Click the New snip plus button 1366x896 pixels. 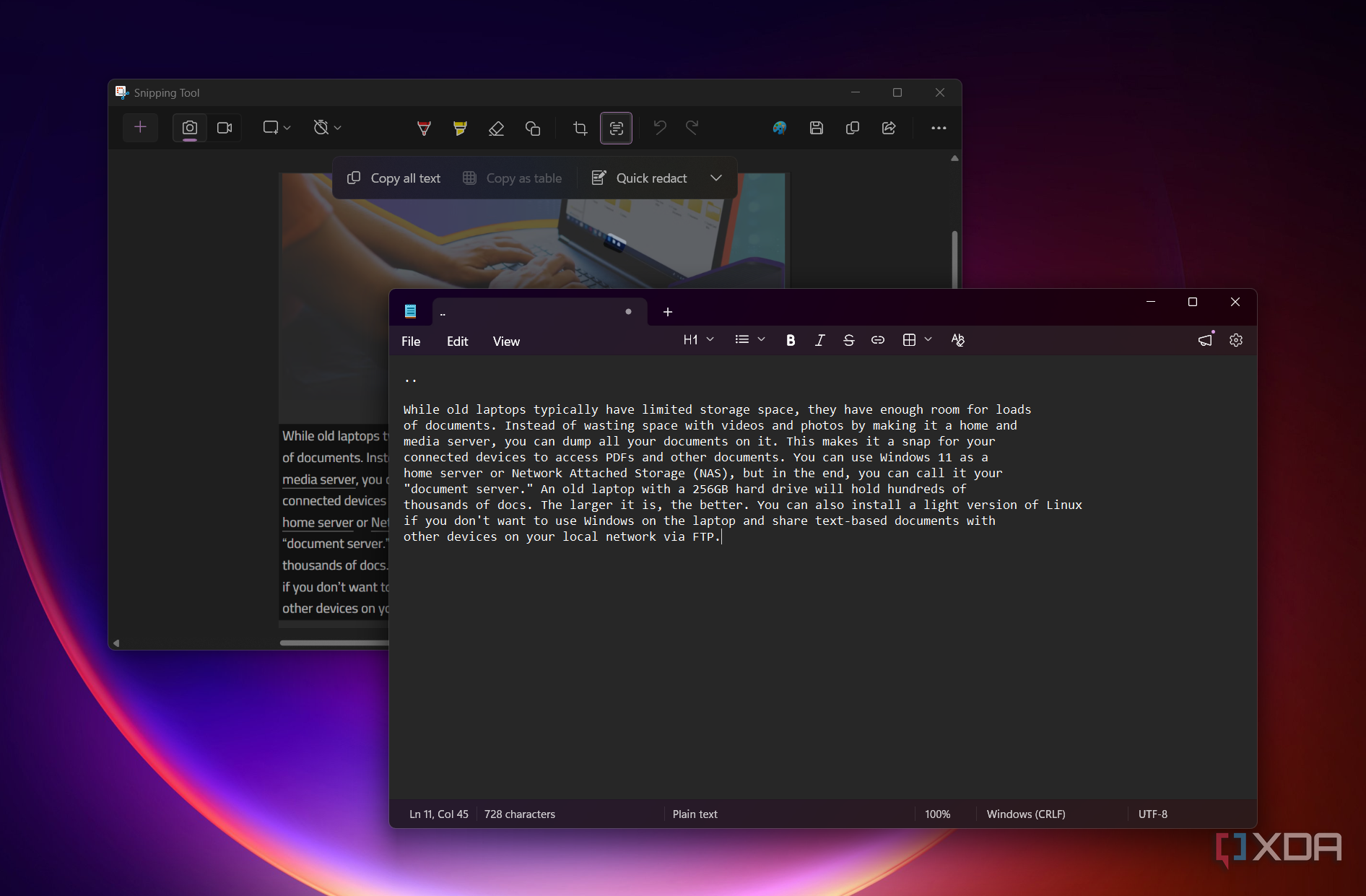[x=140, y=128]
